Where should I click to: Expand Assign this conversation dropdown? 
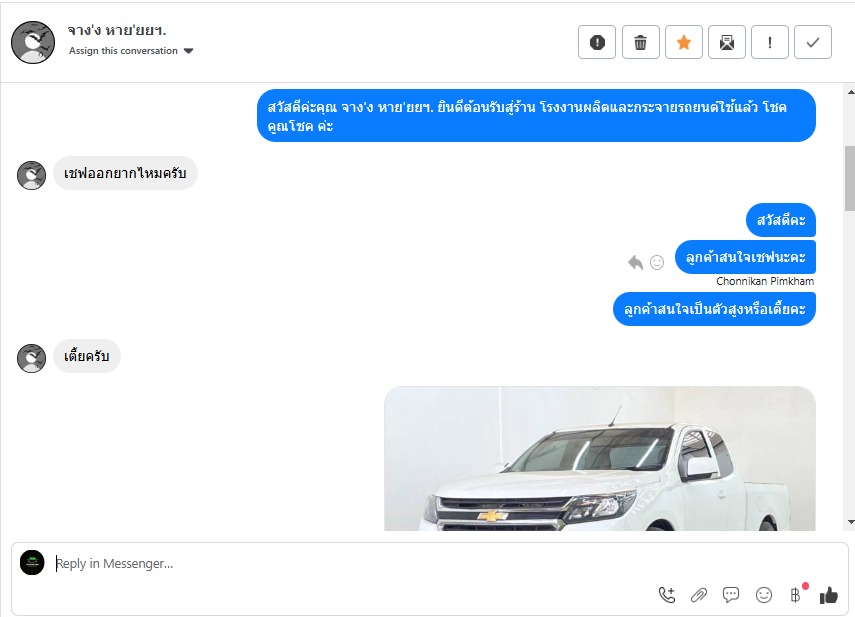189,51
